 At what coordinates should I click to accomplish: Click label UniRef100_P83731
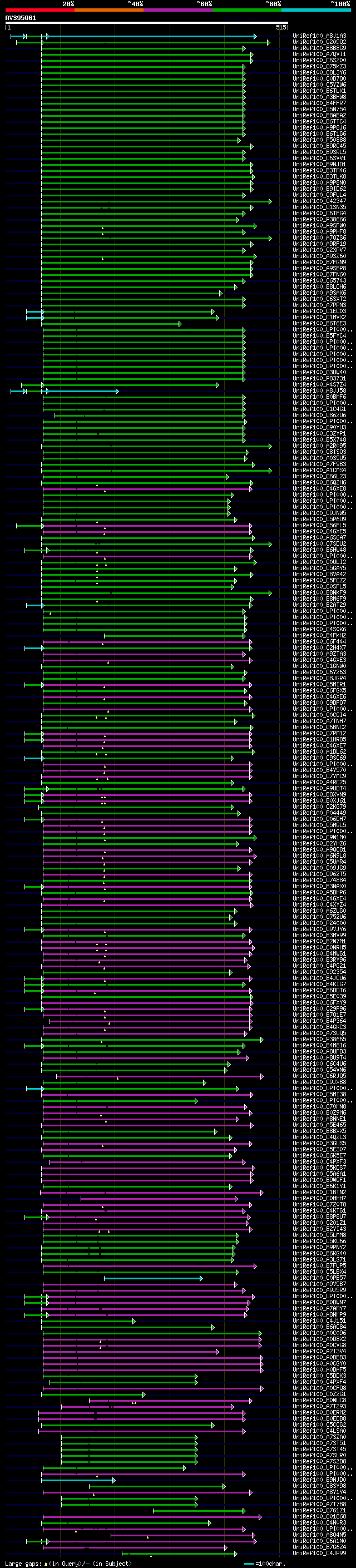point(319,379)
